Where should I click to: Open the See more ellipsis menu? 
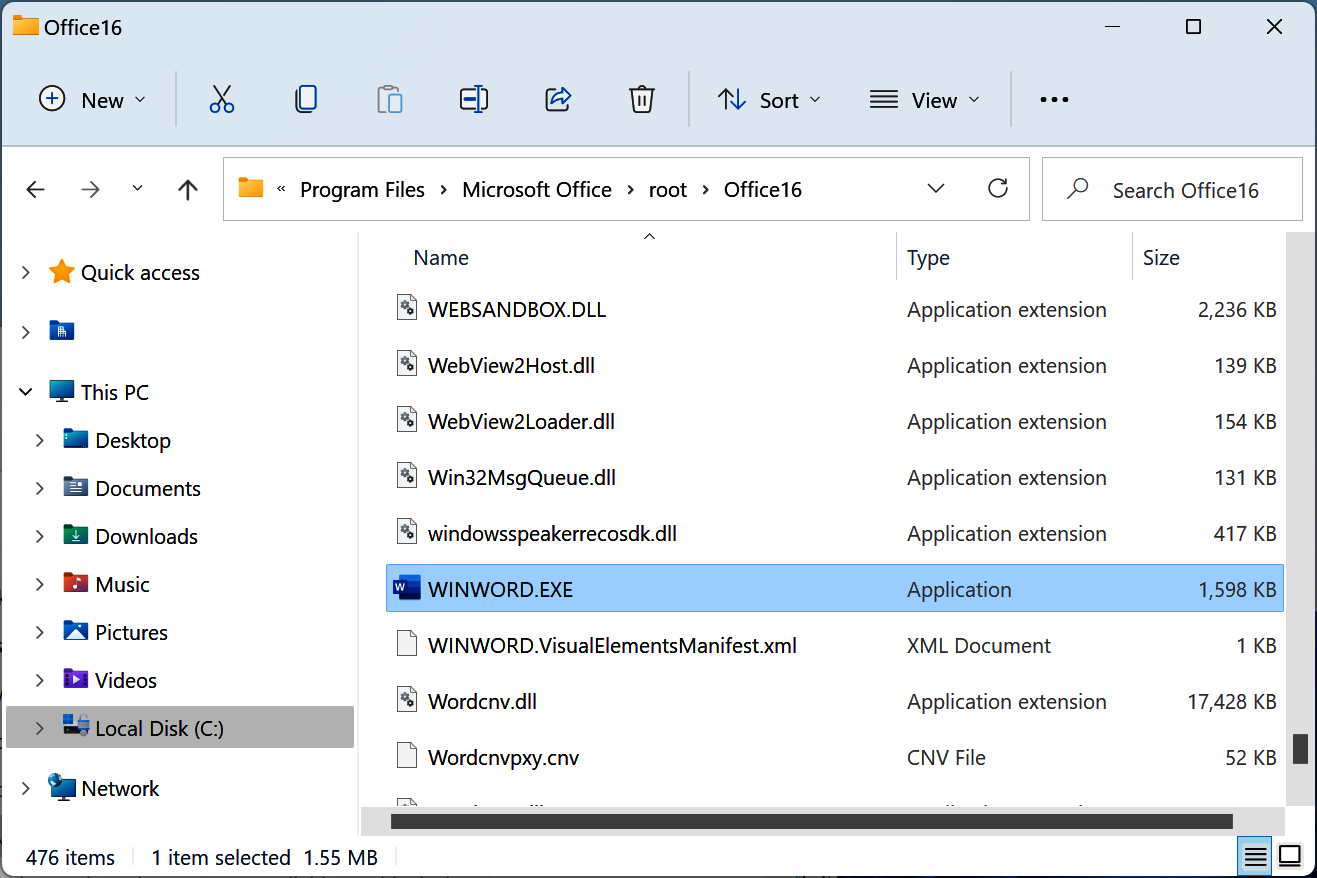click(x=1055, y=99)
